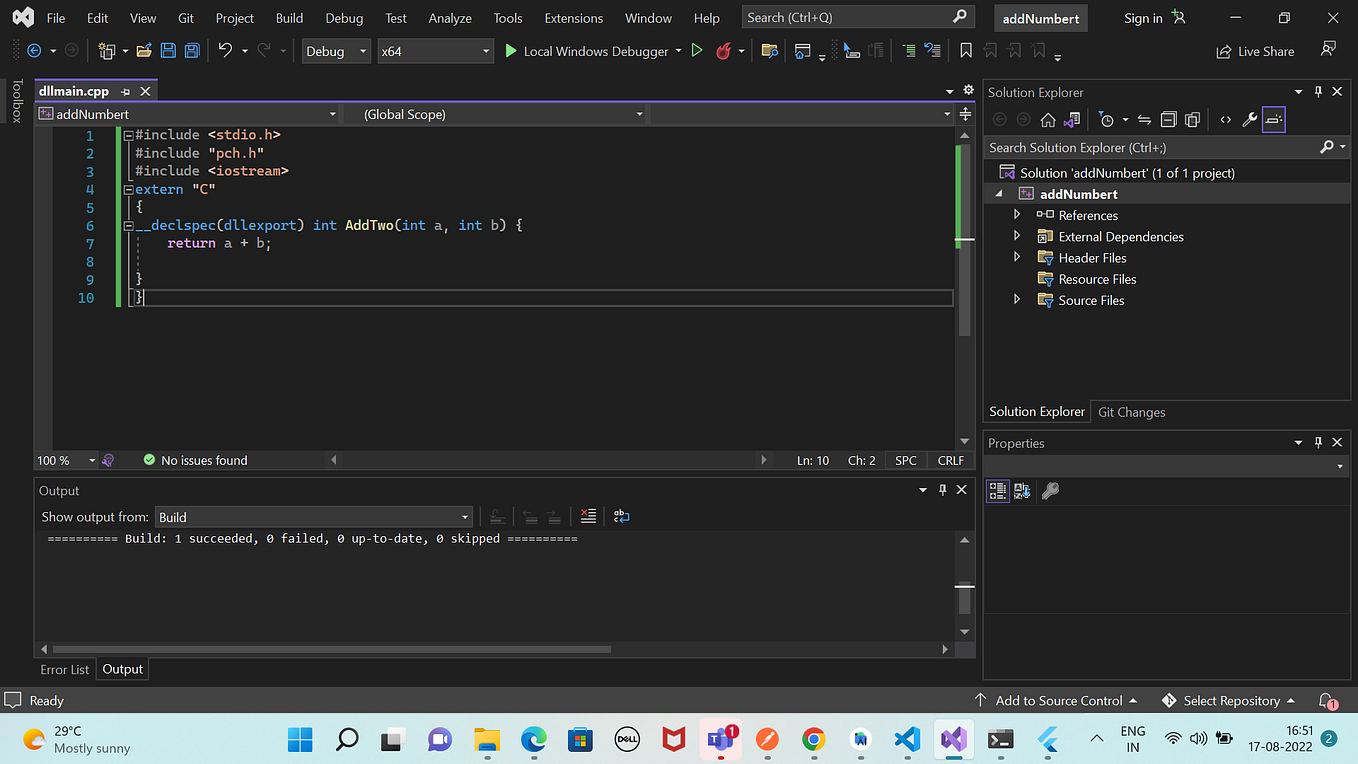Expand the External Dependencies node
This screenshot has height=764, width=1358.
(x=1017, y=236)
